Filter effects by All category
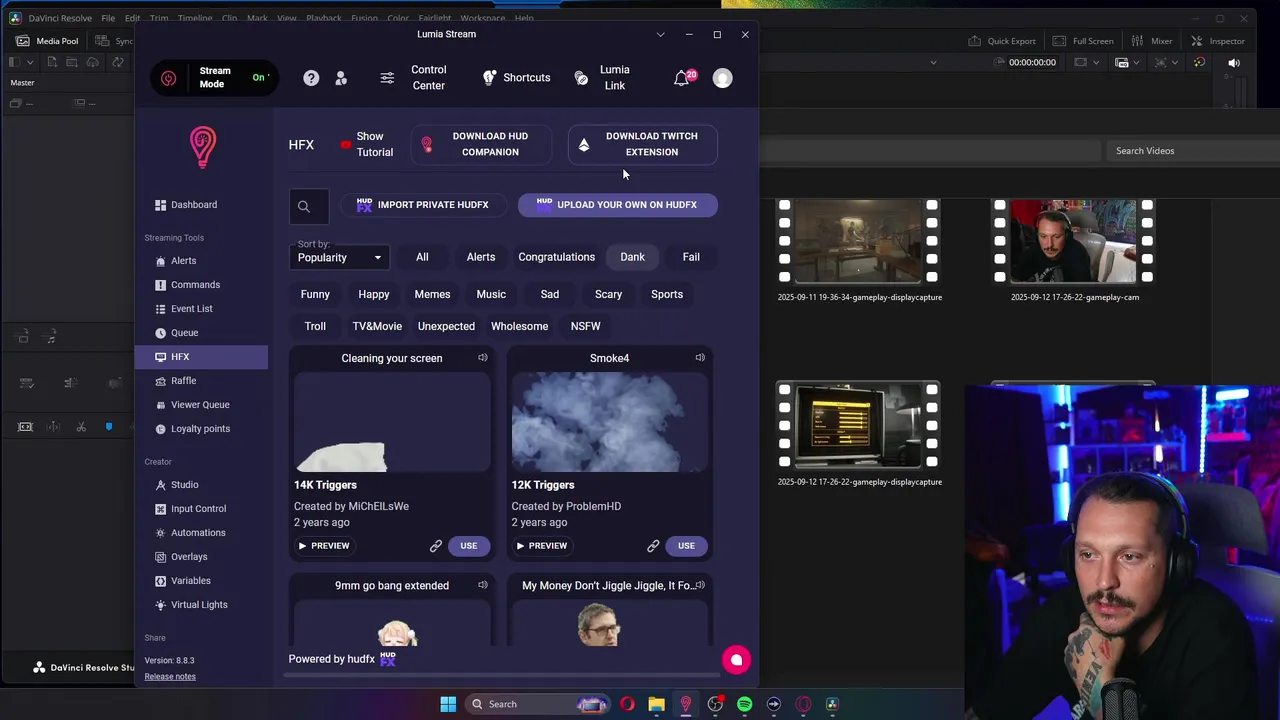Viewport: 1280px width, 720px height. point(422,257)
